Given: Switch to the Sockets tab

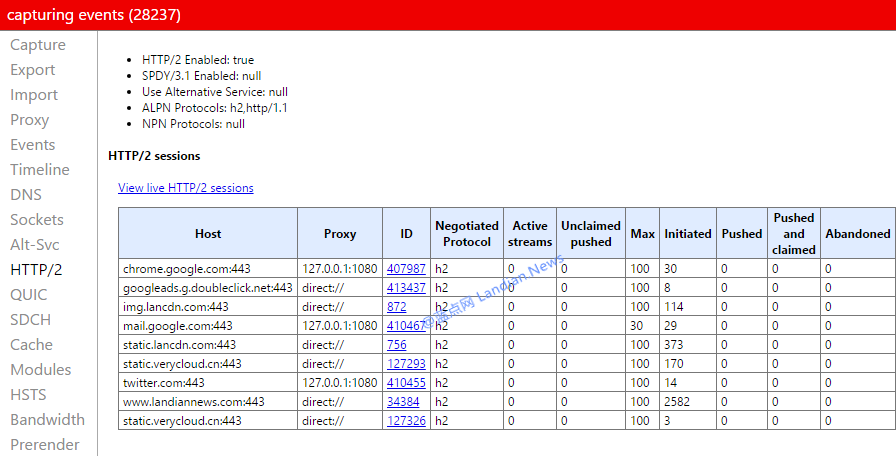Looking at the screenshot, I should (37, 220).
